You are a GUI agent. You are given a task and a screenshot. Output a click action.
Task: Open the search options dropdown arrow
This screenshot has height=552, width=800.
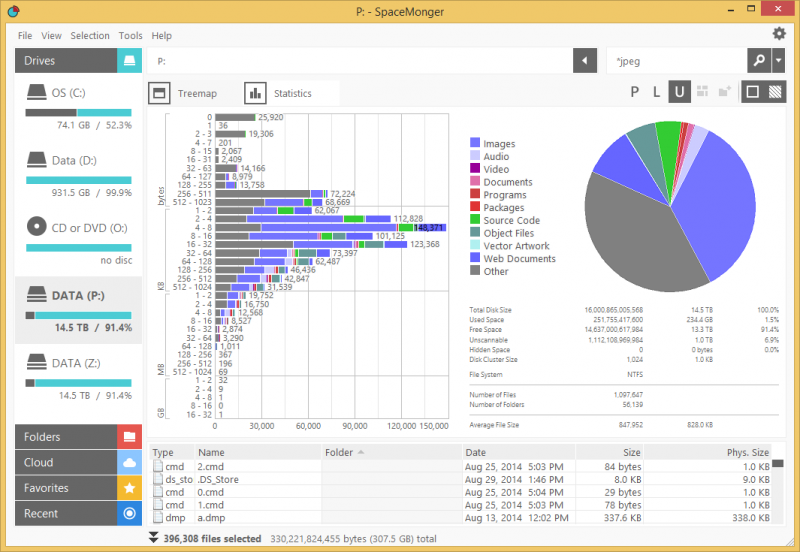click(x=778, y=61)
